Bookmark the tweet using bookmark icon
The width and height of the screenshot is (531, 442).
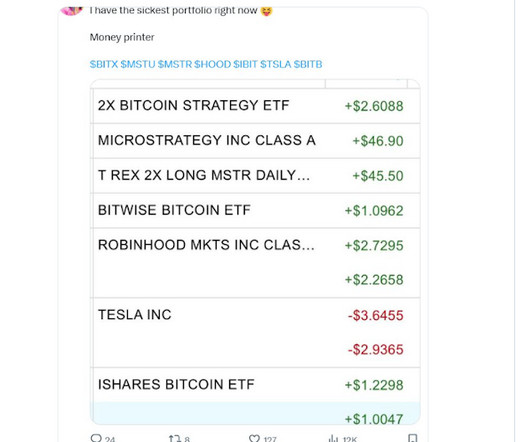point(412,438)
